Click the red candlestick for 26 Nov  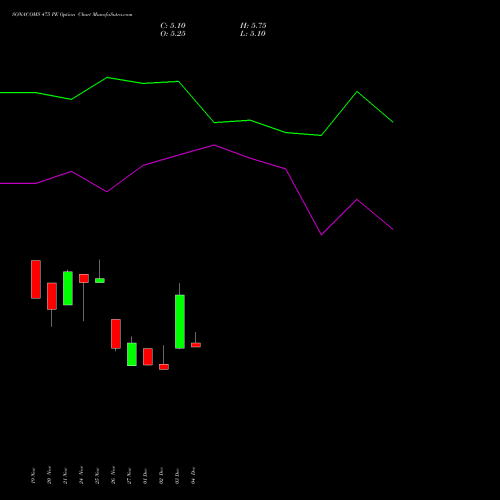pos(116,334)
